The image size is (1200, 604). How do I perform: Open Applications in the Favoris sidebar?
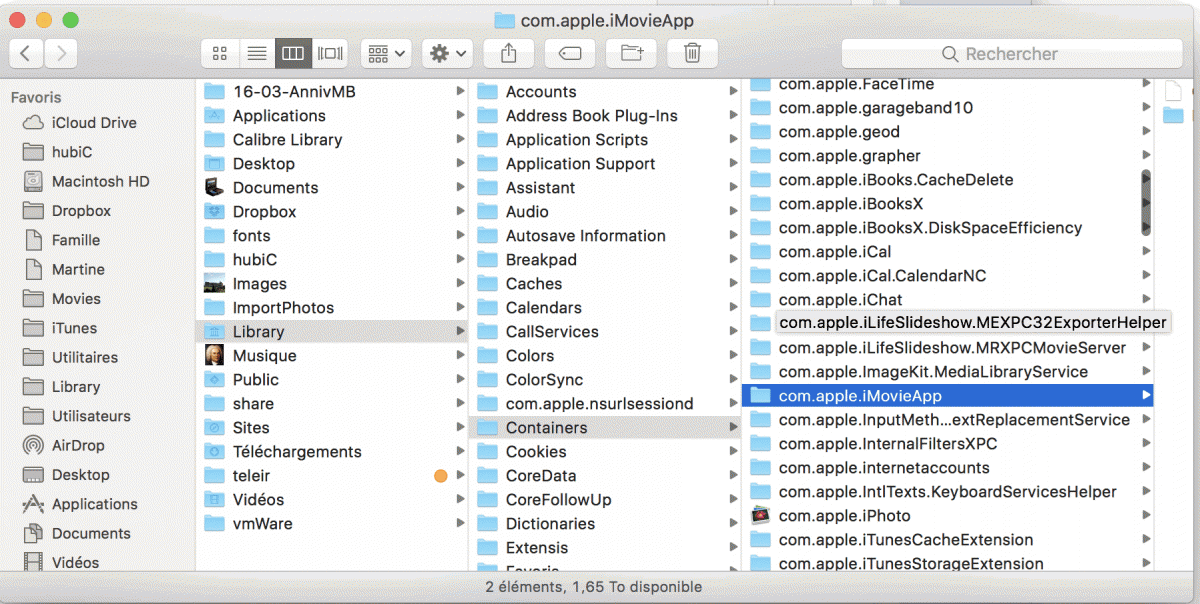point(94,504)
